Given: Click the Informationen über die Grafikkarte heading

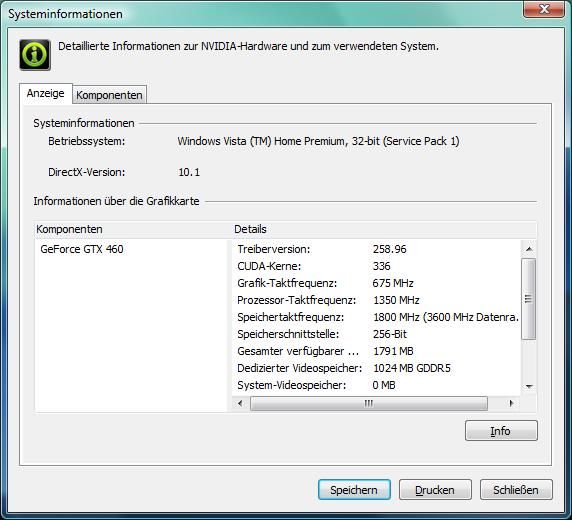Looking at the screenshot, I should coord(116,201).
